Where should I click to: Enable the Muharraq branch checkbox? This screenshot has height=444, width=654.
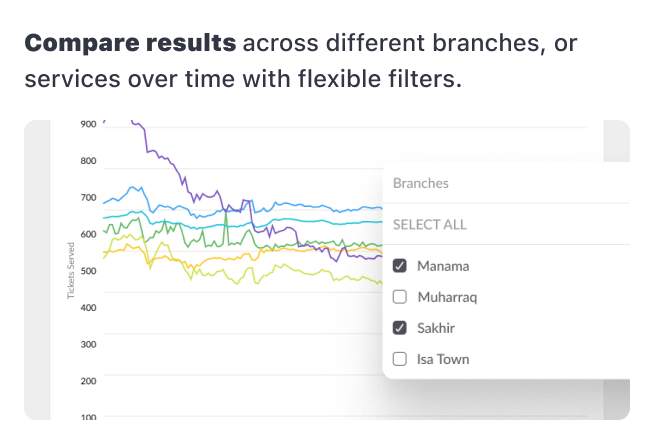[x=400, y=297]
